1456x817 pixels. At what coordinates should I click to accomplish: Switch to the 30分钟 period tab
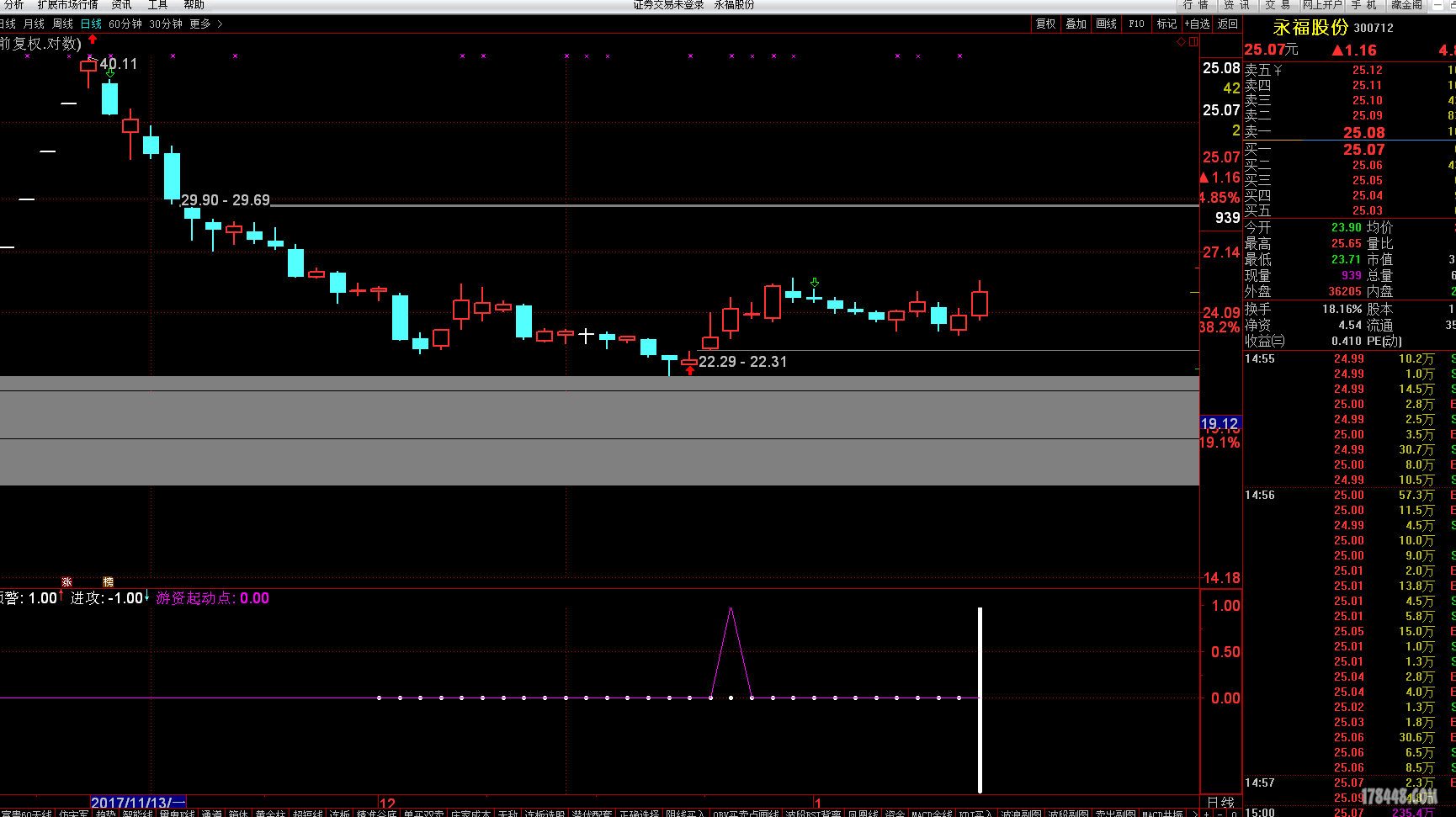click(166, 24)
